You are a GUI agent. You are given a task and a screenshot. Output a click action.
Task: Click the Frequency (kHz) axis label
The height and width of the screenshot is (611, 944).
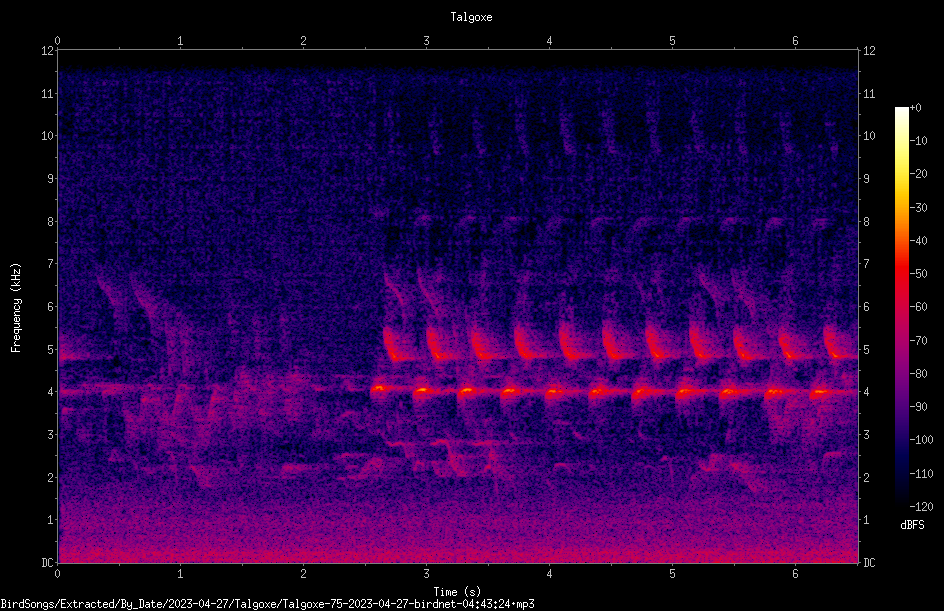(x=16, y=308)
